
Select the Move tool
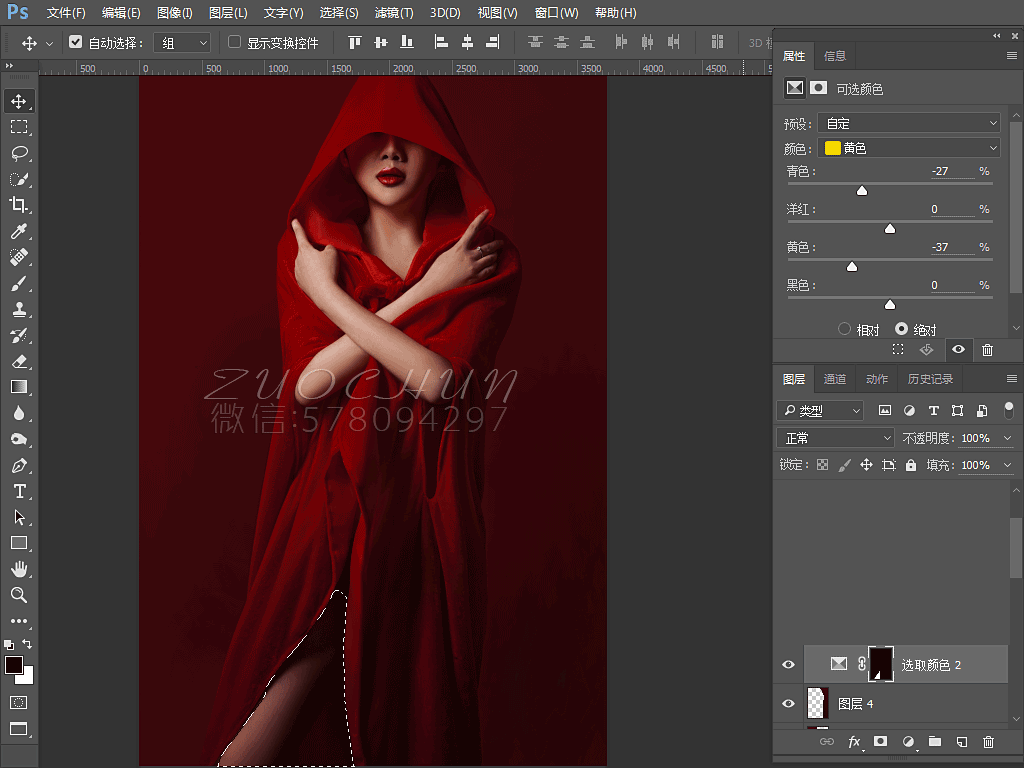pyautogui.click(x=19, y=101)
